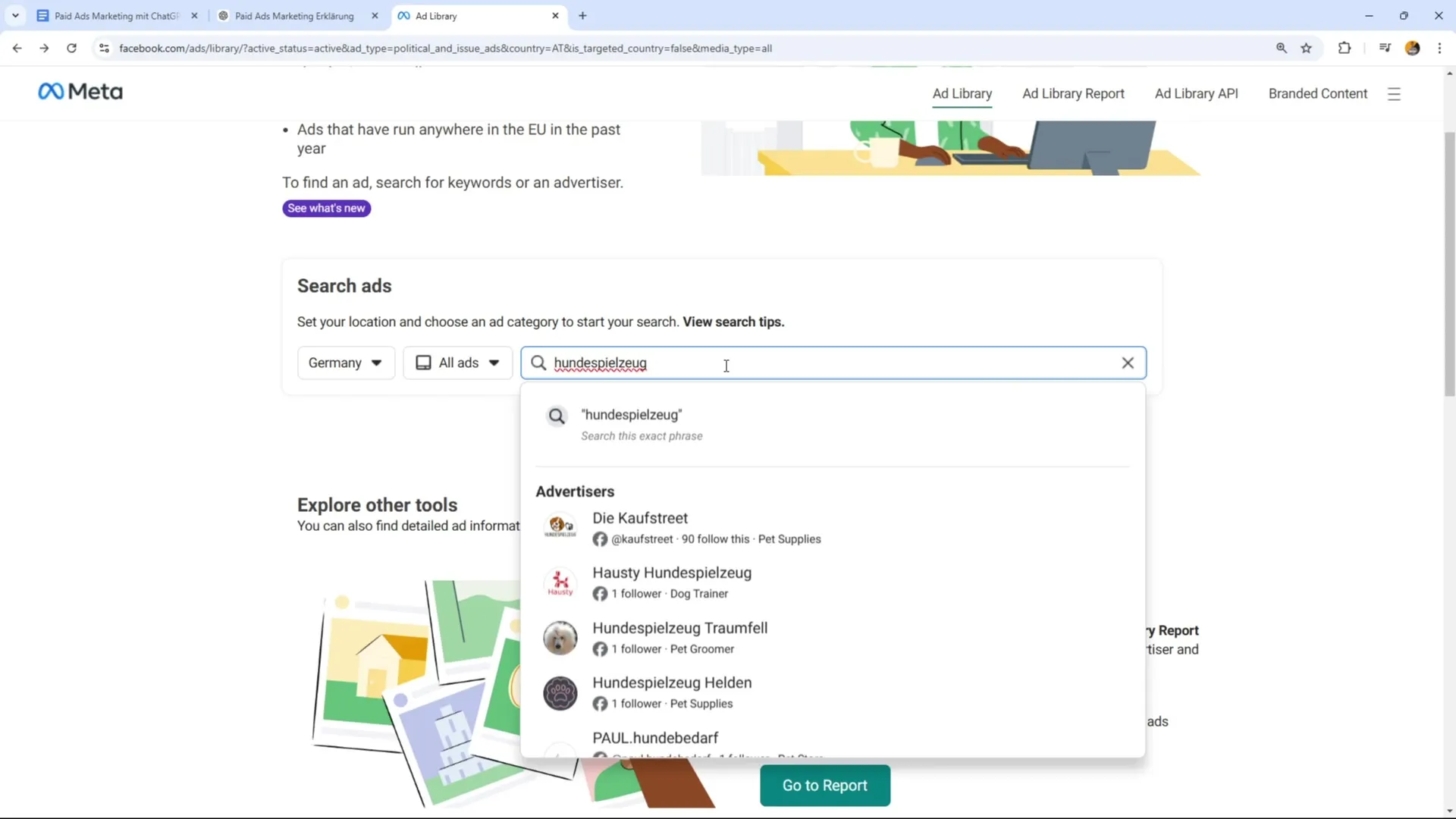Open the Chrome profile avatar
The image size is (1456, 819).
[1412, 48]
